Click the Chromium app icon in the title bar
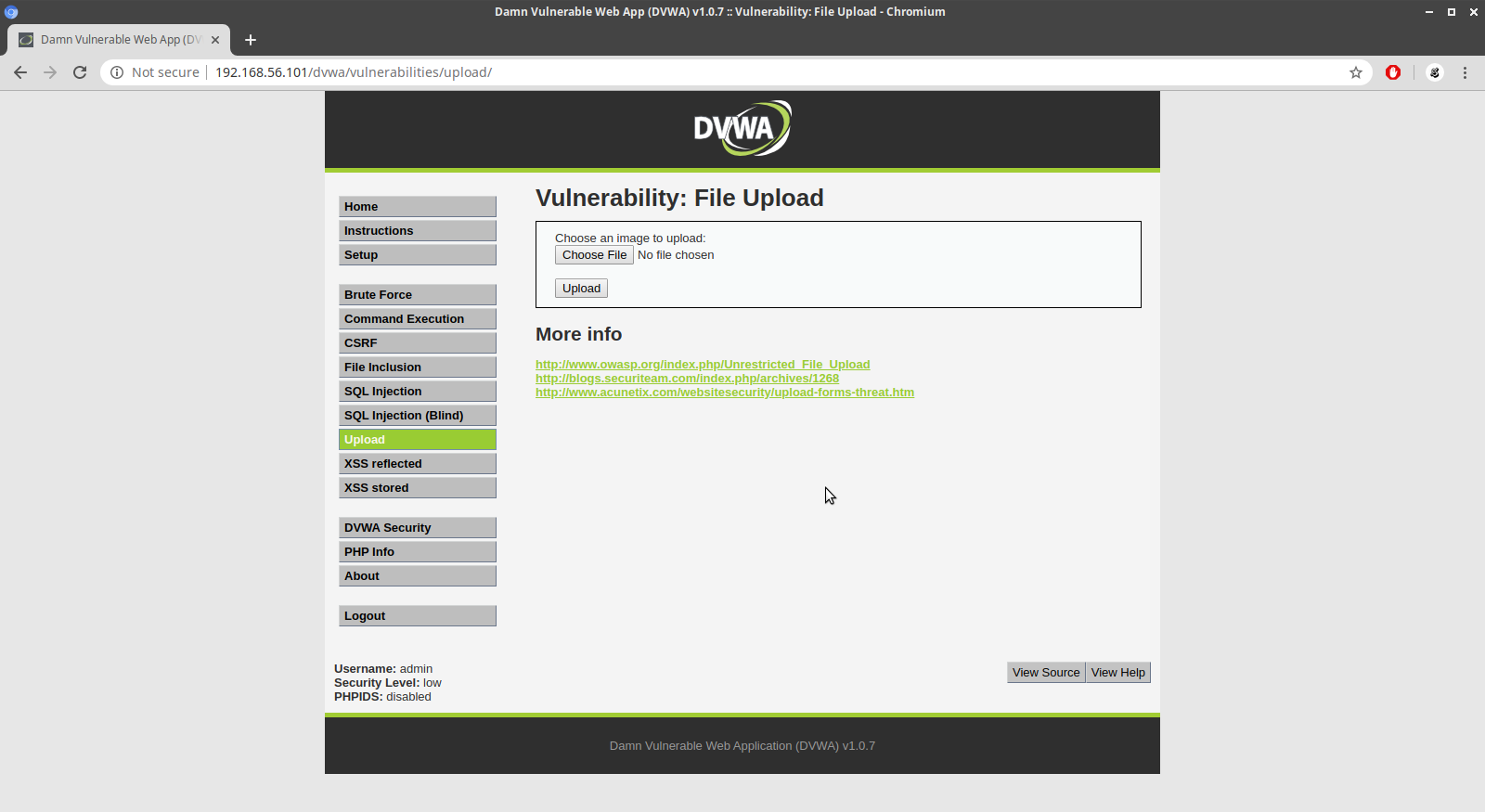 (x=11, y=12)
